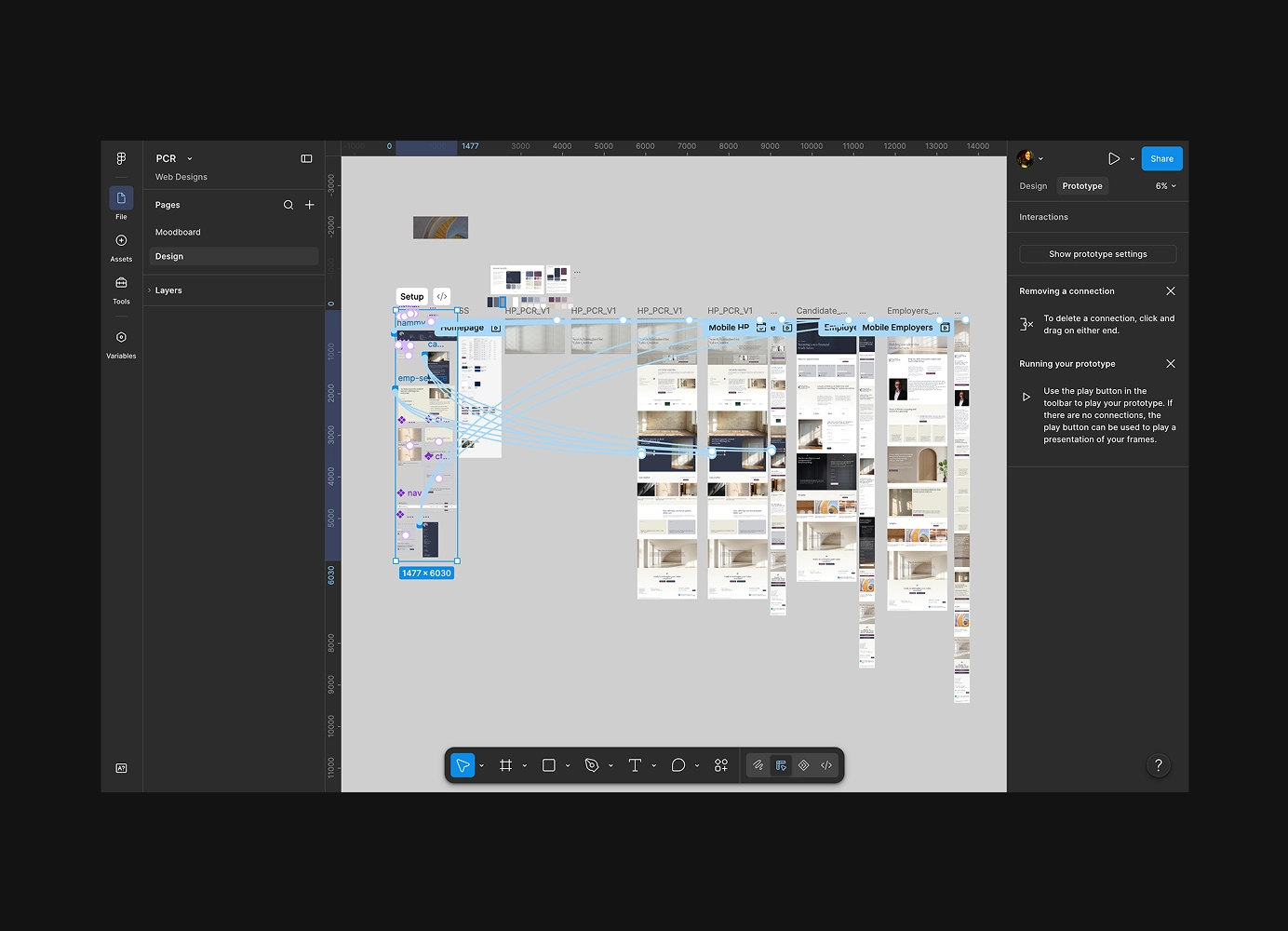Open the Tools panel in sidebar
Screen dimensions: 1288x931
coord(121,290)
